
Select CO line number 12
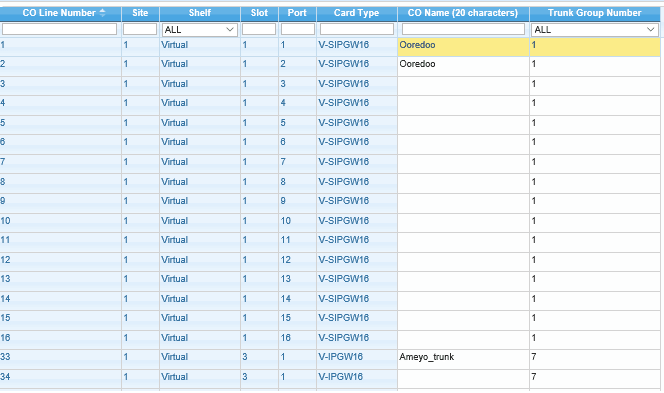click(6, 260)
